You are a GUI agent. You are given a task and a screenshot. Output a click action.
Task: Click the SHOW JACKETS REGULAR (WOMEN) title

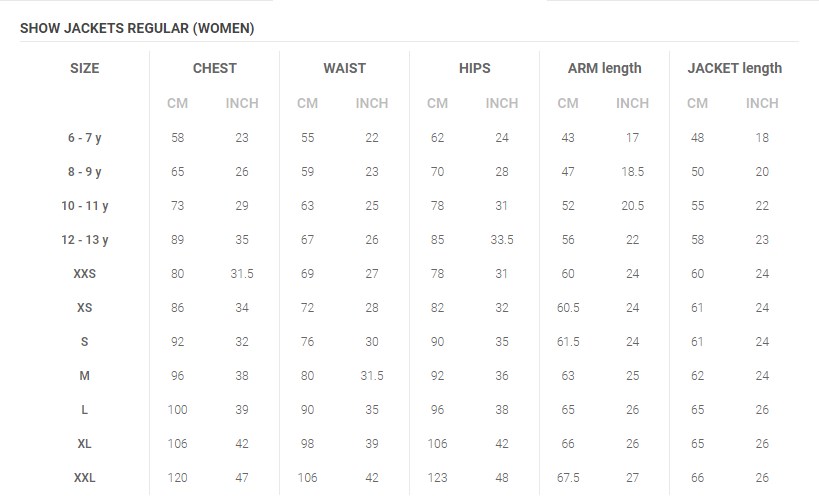[137, 28]
